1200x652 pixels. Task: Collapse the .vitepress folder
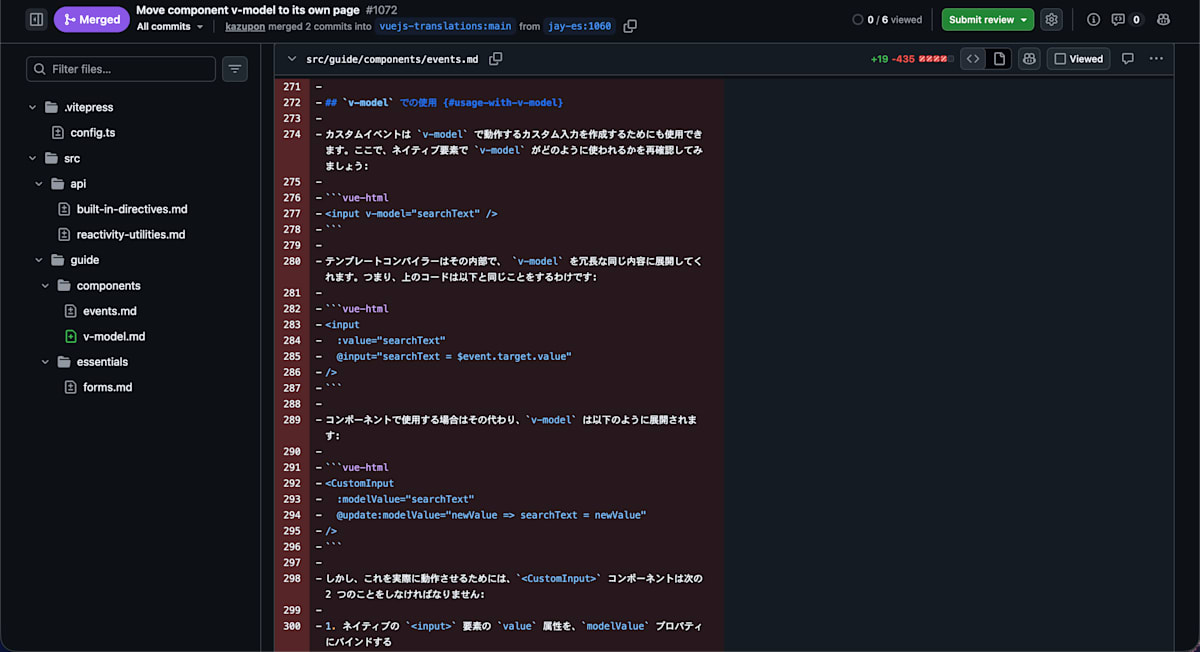coord(33,107)
